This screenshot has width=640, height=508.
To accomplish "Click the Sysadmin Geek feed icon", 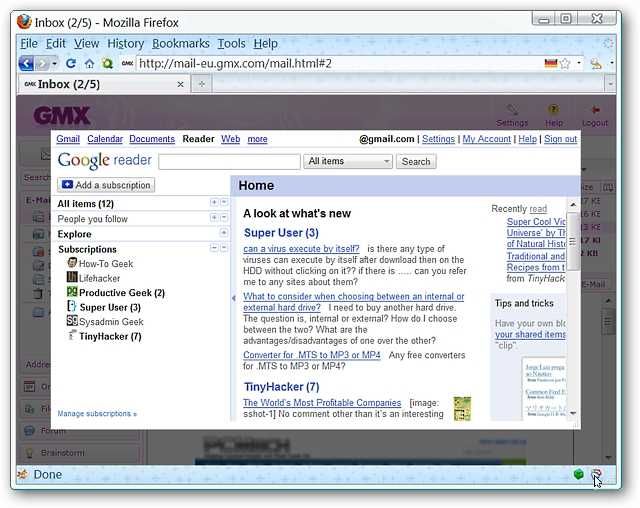I will (72, 321).
